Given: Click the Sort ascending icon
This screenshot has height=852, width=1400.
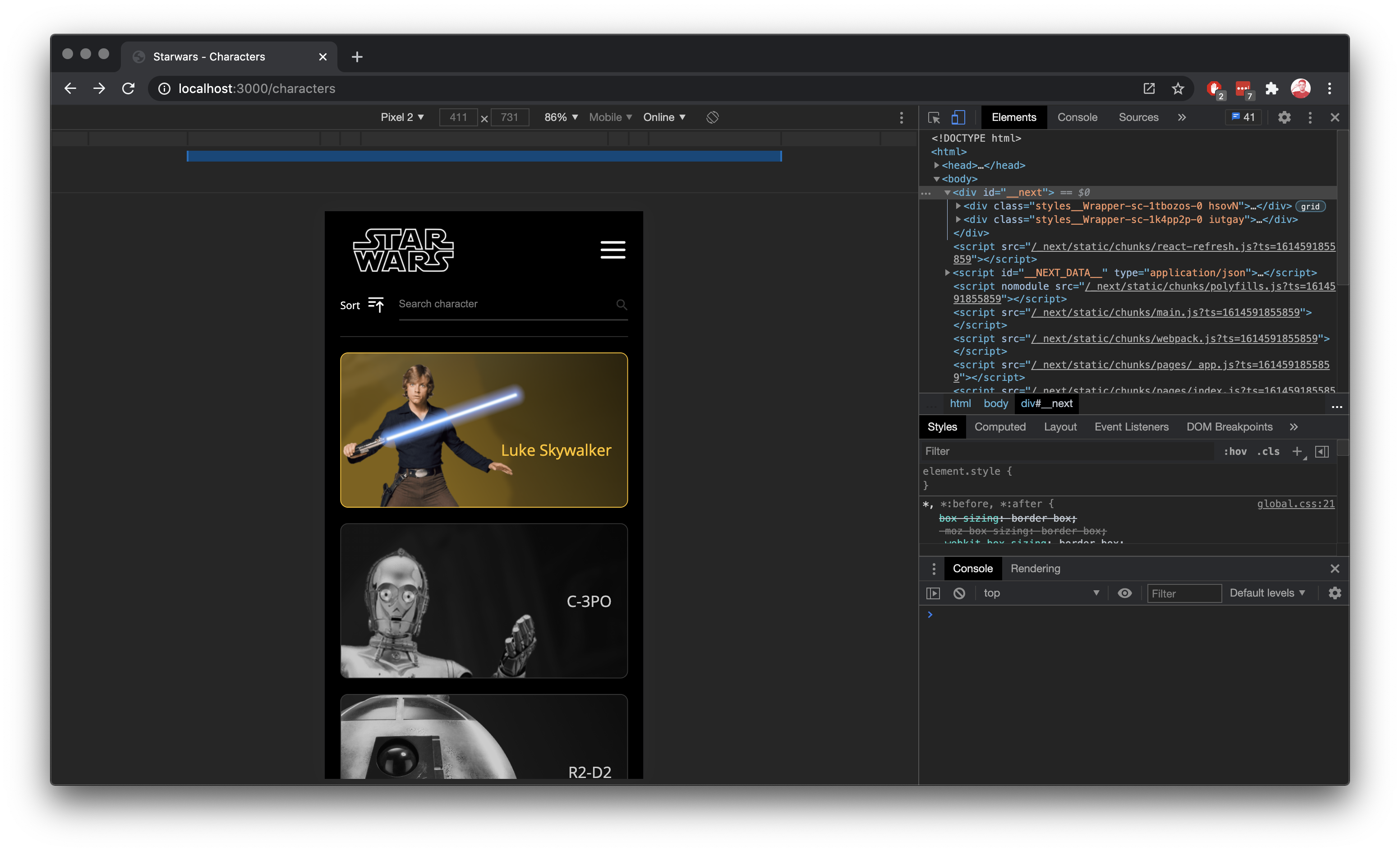Looking at the screenshot, I should pyautogui.click(x=376, y=305).
